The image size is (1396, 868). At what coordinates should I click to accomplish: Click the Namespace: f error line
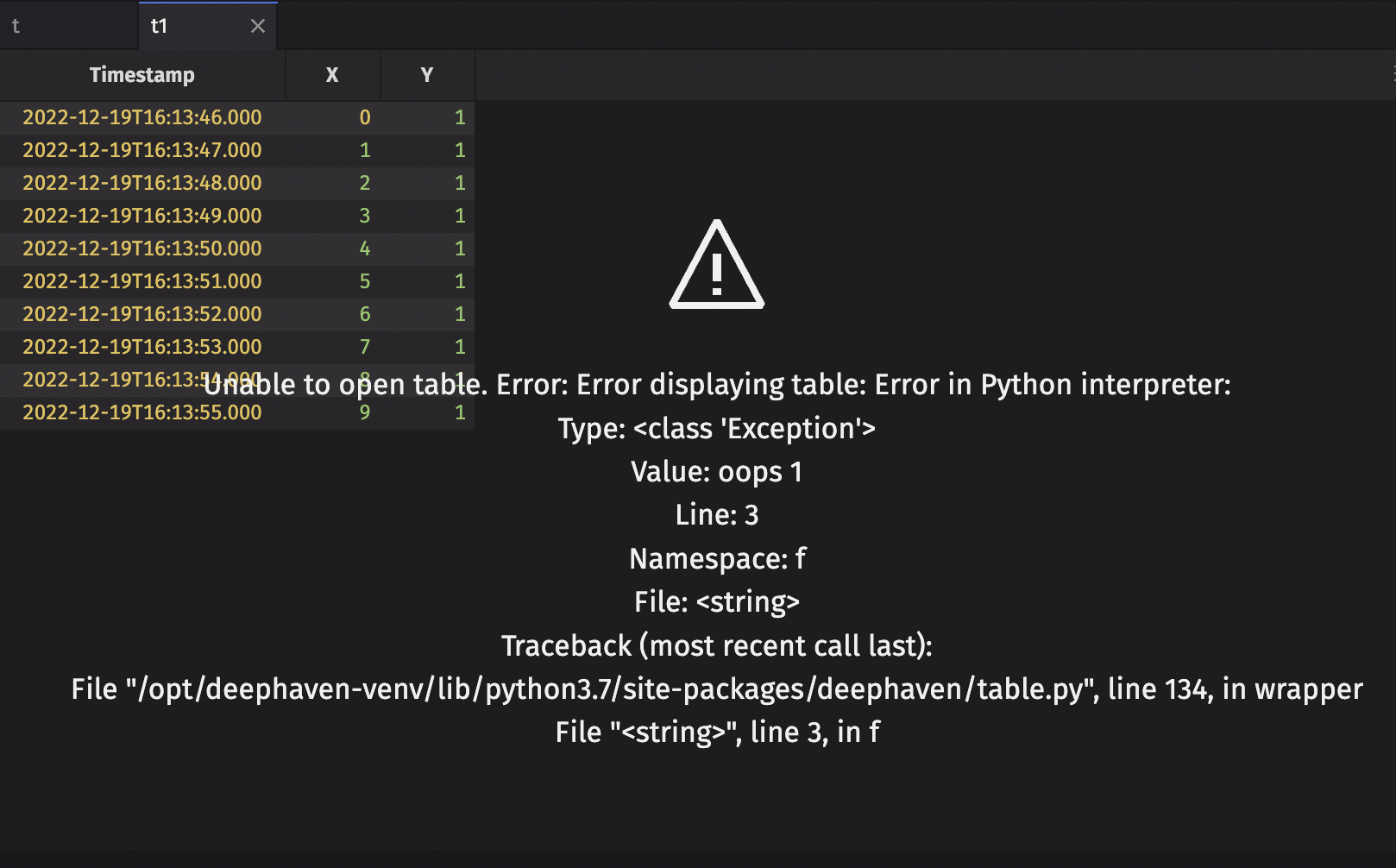coord(716,558)
